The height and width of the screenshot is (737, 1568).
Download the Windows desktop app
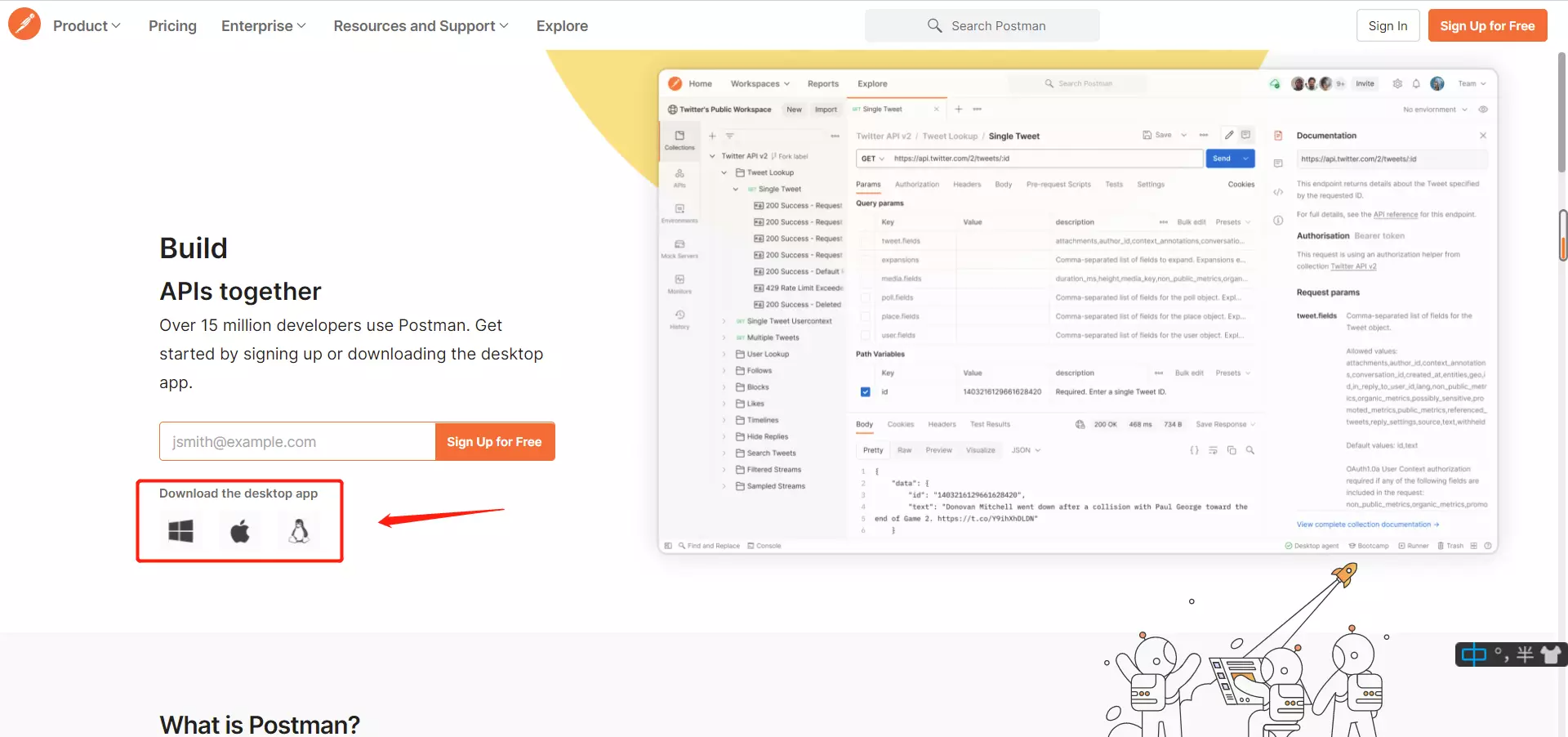click(x=180, y=531)
